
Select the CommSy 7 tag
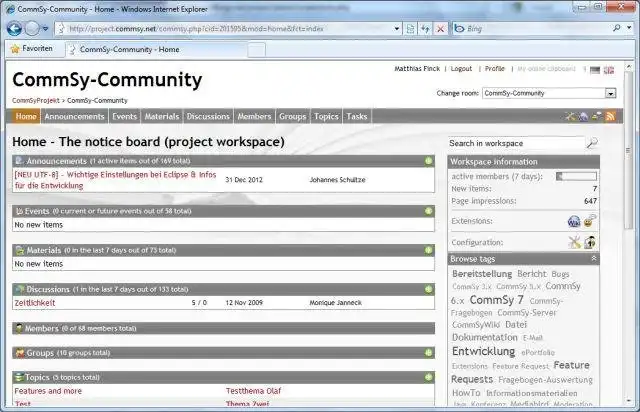pos(496,300)
